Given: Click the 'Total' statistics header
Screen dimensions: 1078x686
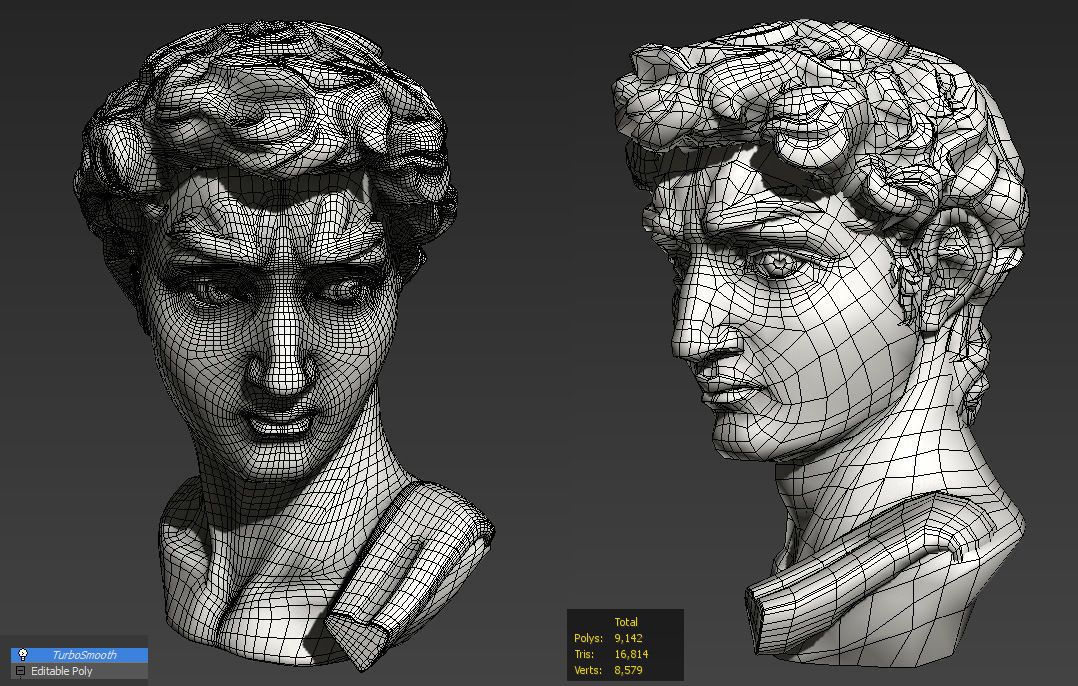Looking at the screenshot, I should point(626,622).
